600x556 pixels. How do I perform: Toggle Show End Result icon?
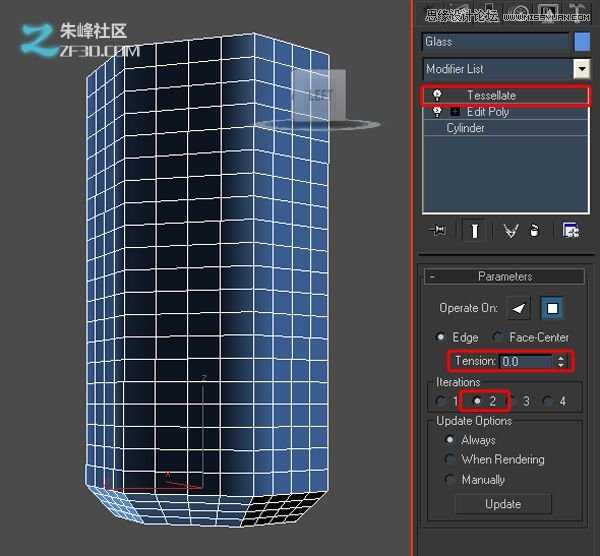[474, 230]
